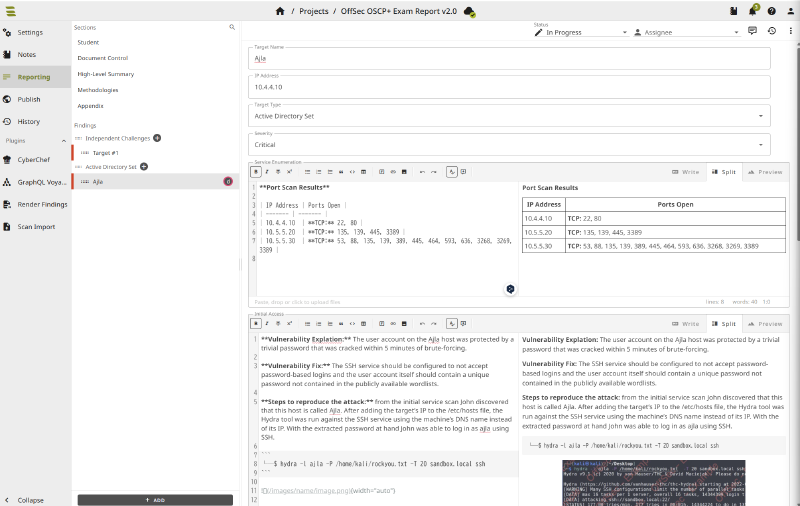
Task: Collapse the Plugins group
Action: coord(62,141)
